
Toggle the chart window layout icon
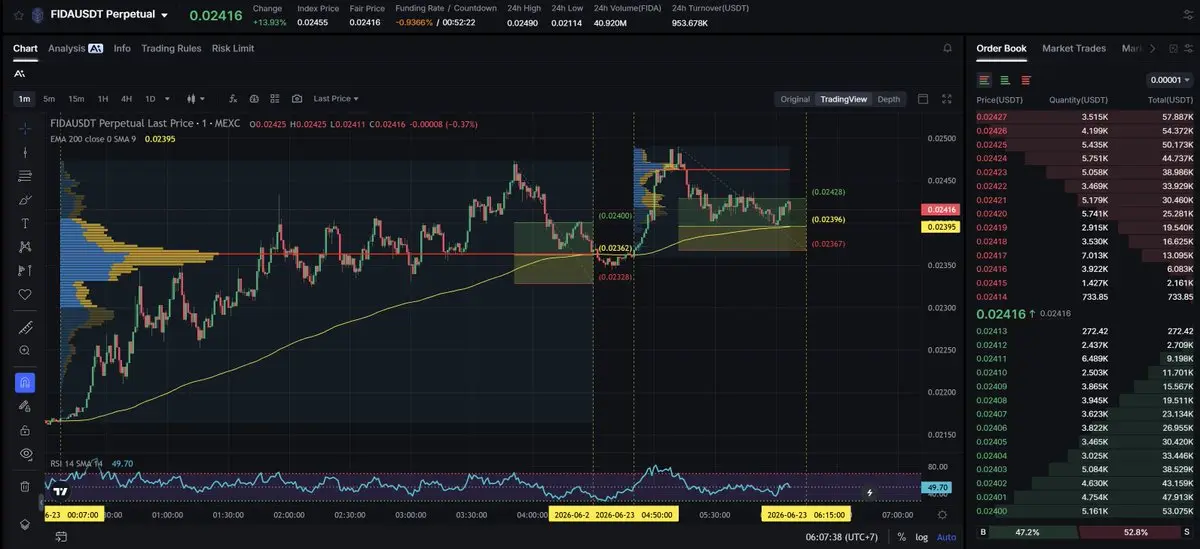point(922,99)
